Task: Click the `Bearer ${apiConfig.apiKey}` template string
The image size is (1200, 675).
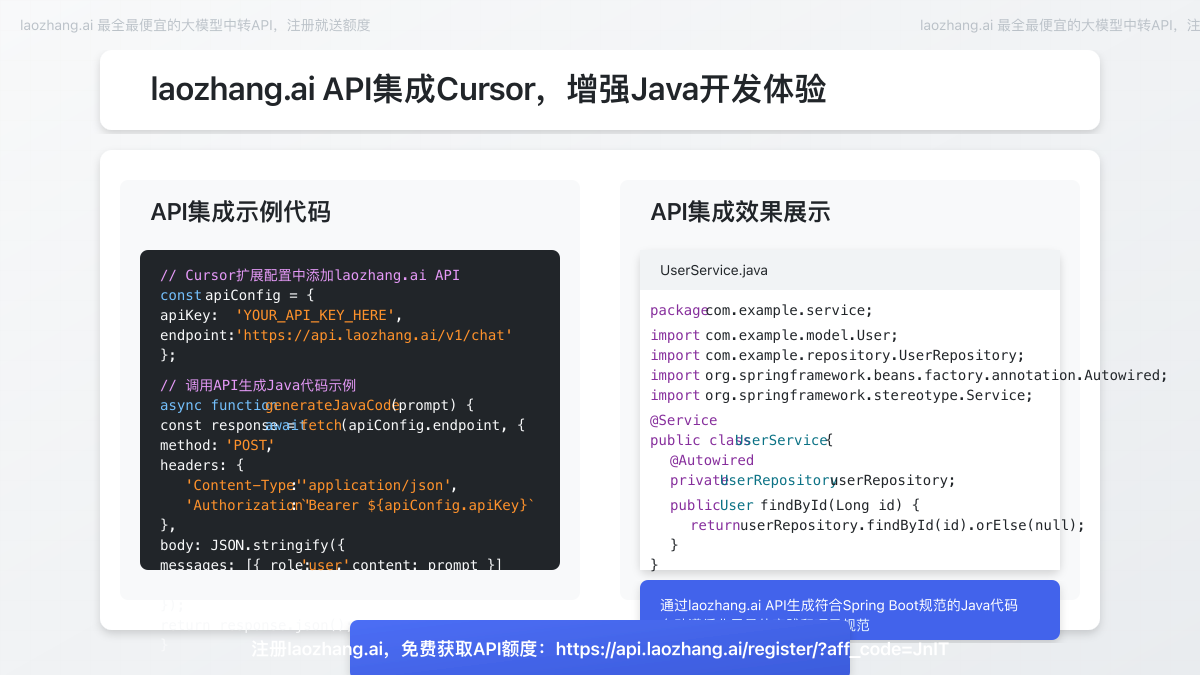Action: 418,505
